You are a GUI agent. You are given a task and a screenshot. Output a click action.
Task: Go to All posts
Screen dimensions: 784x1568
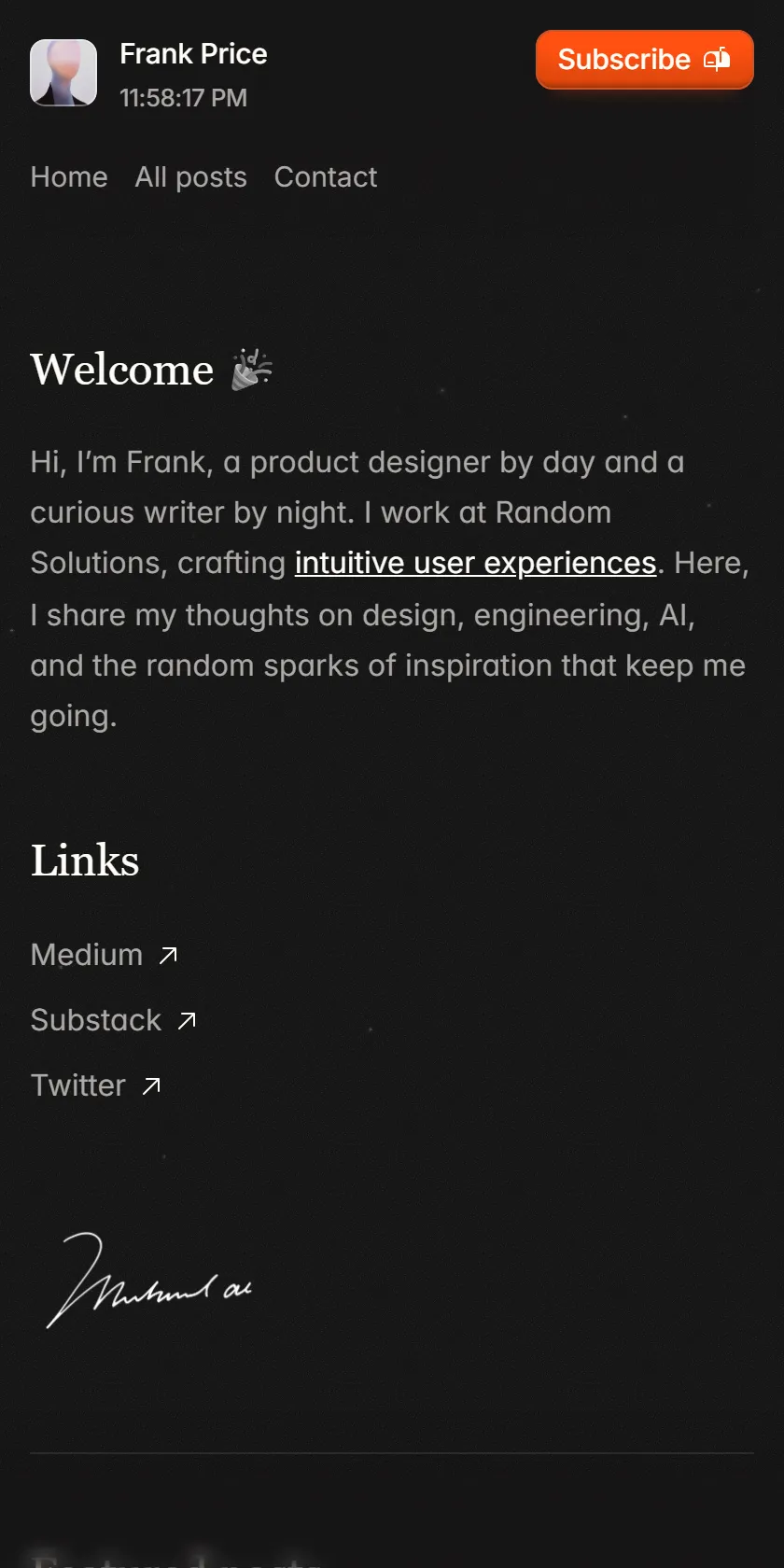[x=190, y=177]
